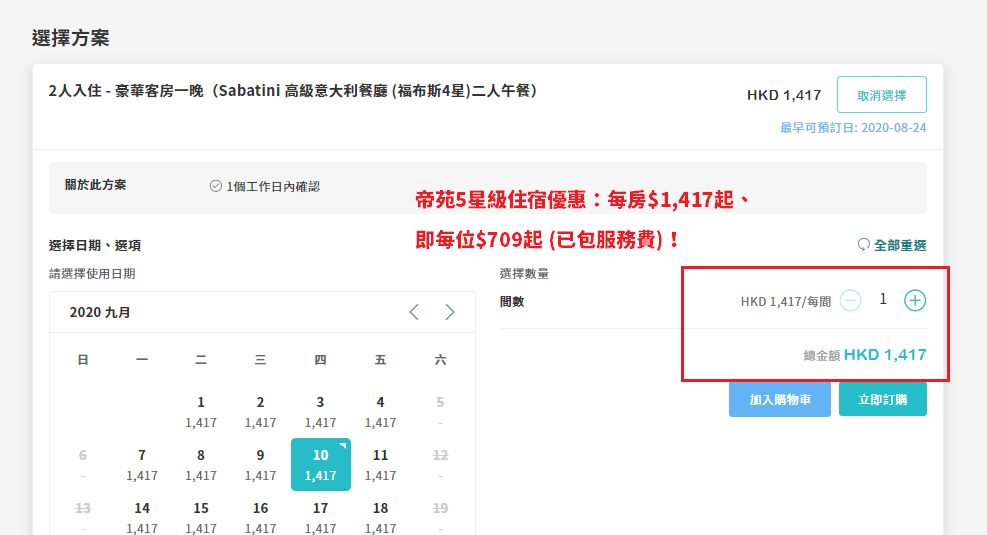
Task: Select September 18 on calendar
Action: pyautogui.click(x=380, y=517)
